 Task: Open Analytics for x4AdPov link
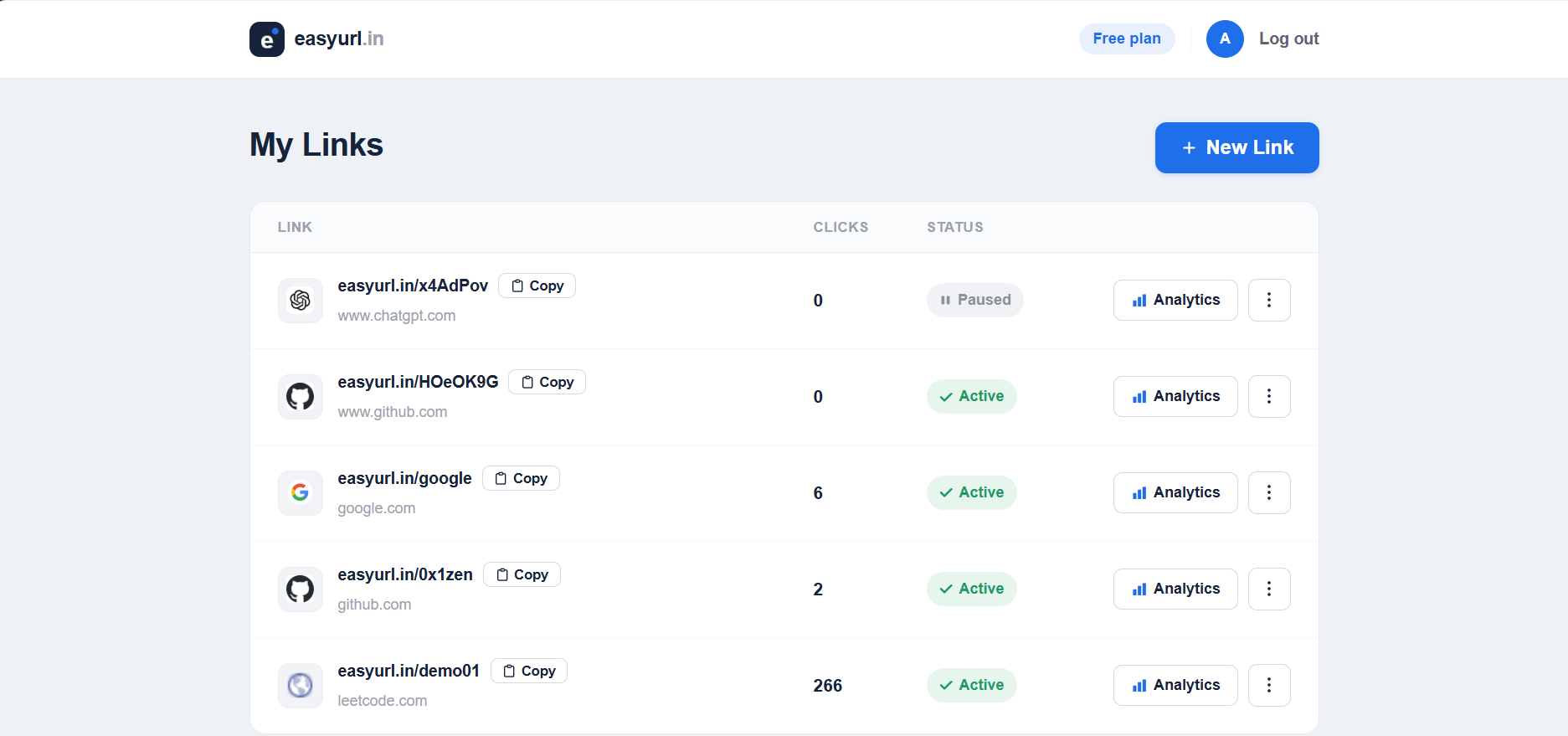1175,300
